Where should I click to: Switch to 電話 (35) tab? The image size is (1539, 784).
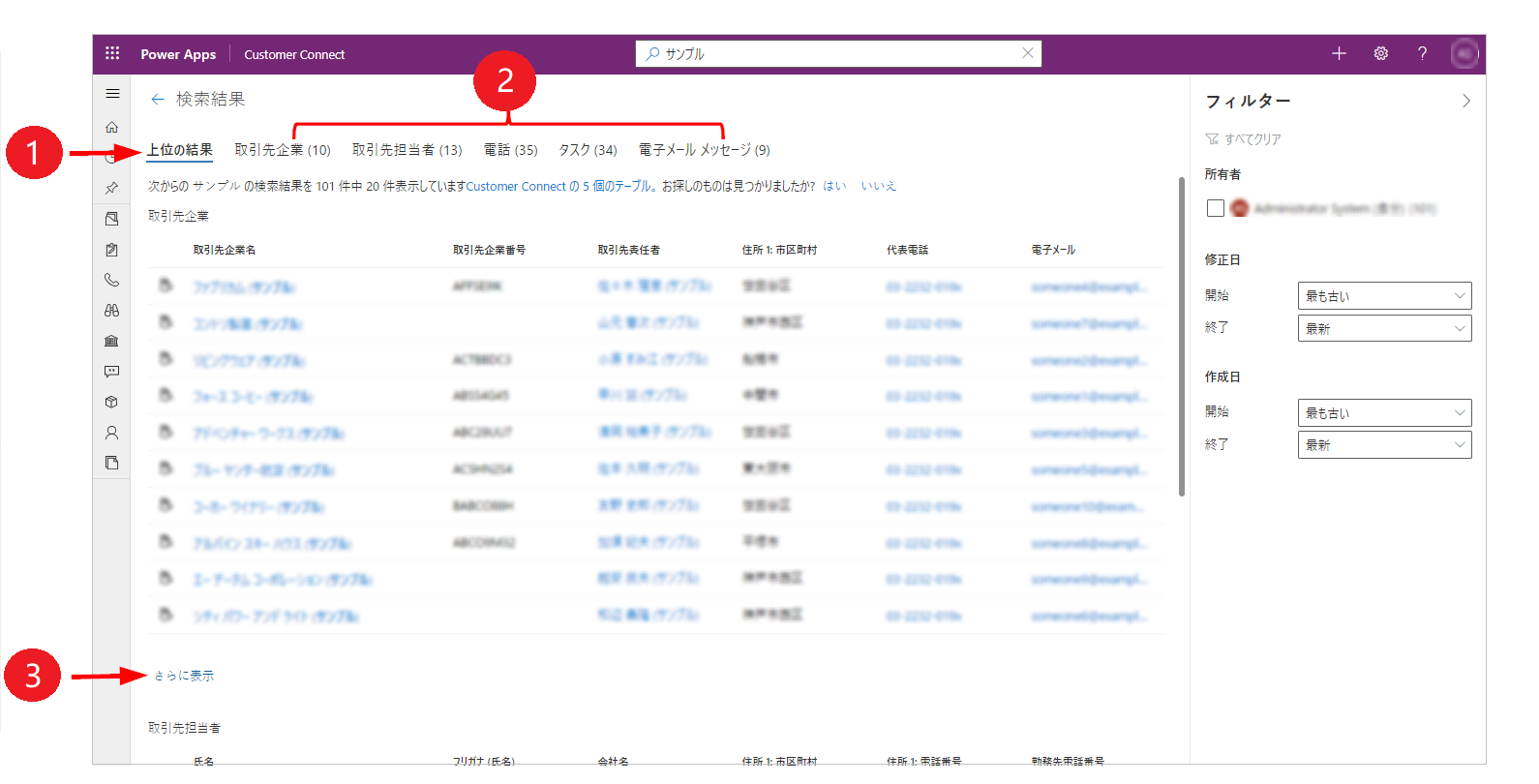511,150
